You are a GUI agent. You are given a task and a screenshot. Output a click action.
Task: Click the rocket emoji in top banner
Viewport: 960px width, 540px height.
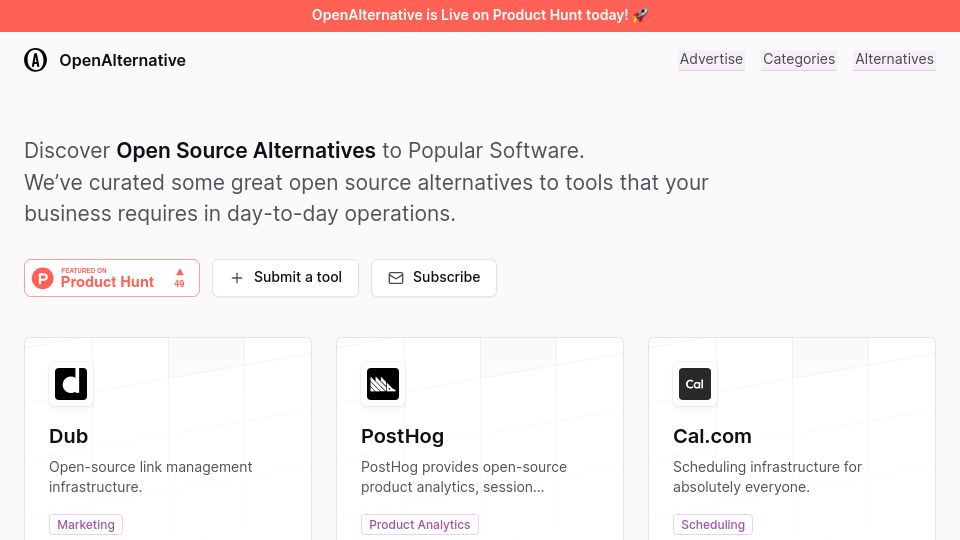(640, 15)
